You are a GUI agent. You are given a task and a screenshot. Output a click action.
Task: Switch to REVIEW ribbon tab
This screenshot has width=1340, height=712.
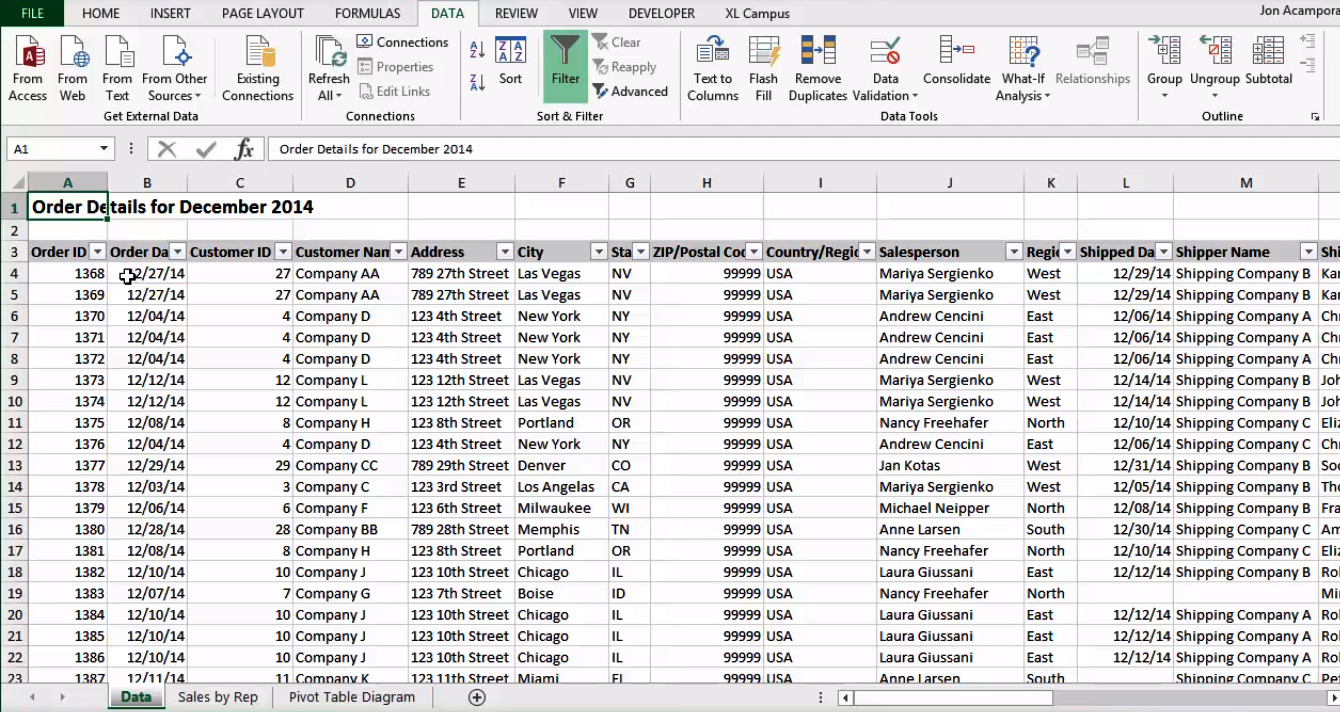click(516, 13)
